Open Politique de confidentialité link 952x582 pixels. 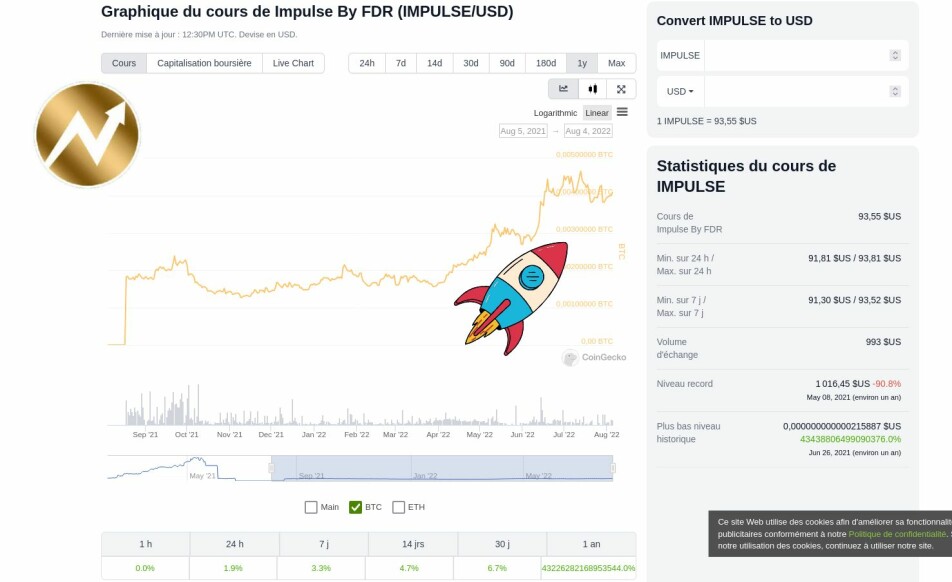(x=897, y=534)
